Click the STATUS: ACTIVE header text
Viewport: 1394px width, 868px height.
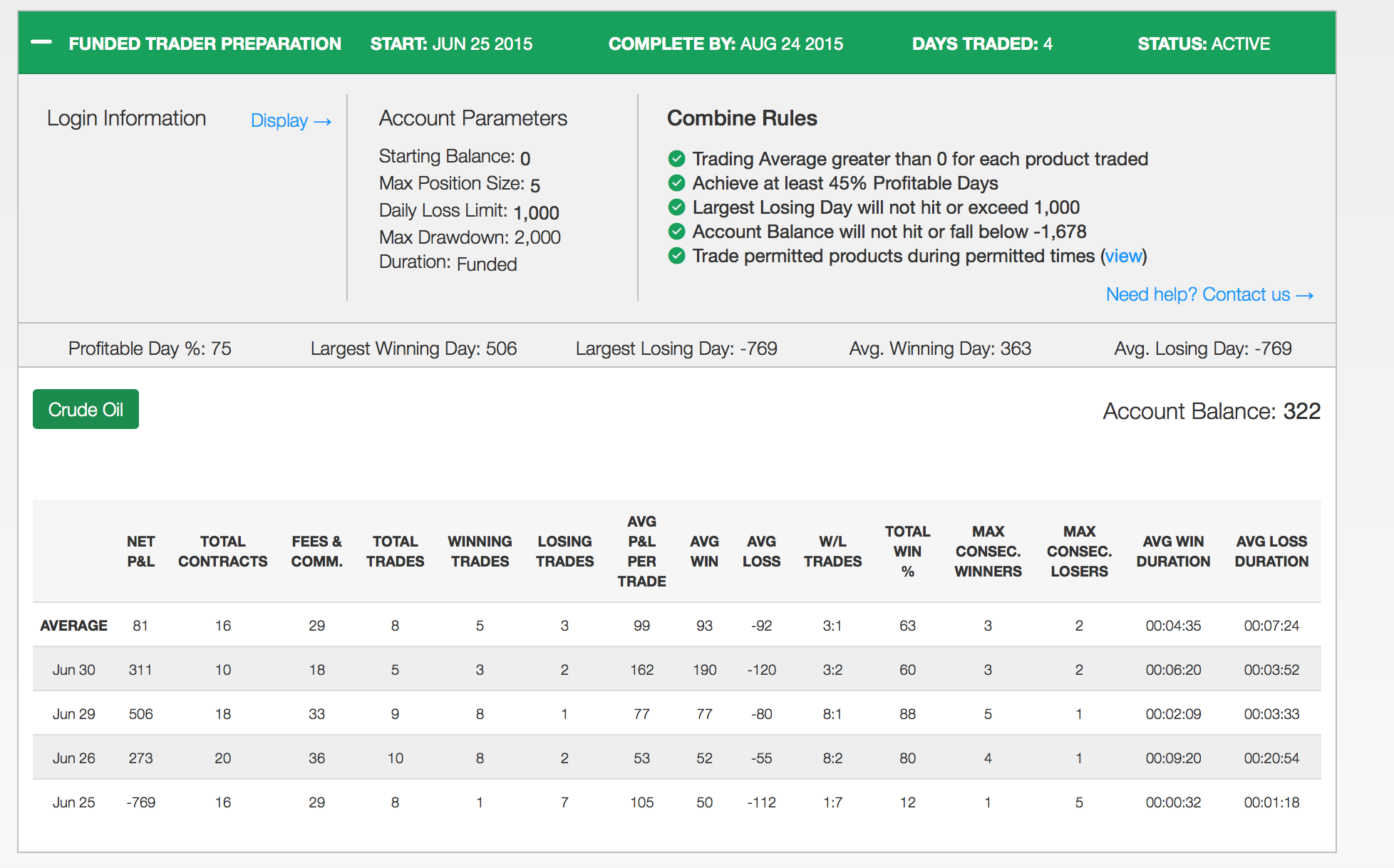tap(1204, 43)
